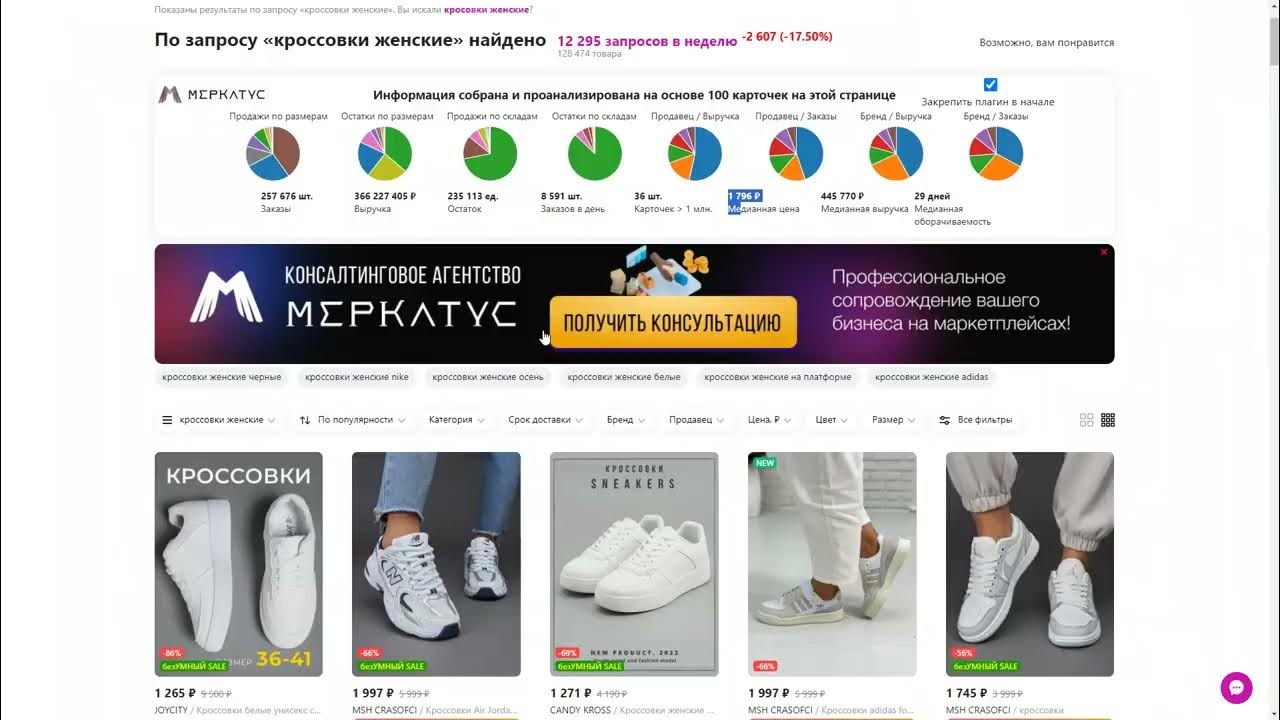
Task: Switch to the small grid view icon
Action: pyautogui.click(x=1108, y=420)
